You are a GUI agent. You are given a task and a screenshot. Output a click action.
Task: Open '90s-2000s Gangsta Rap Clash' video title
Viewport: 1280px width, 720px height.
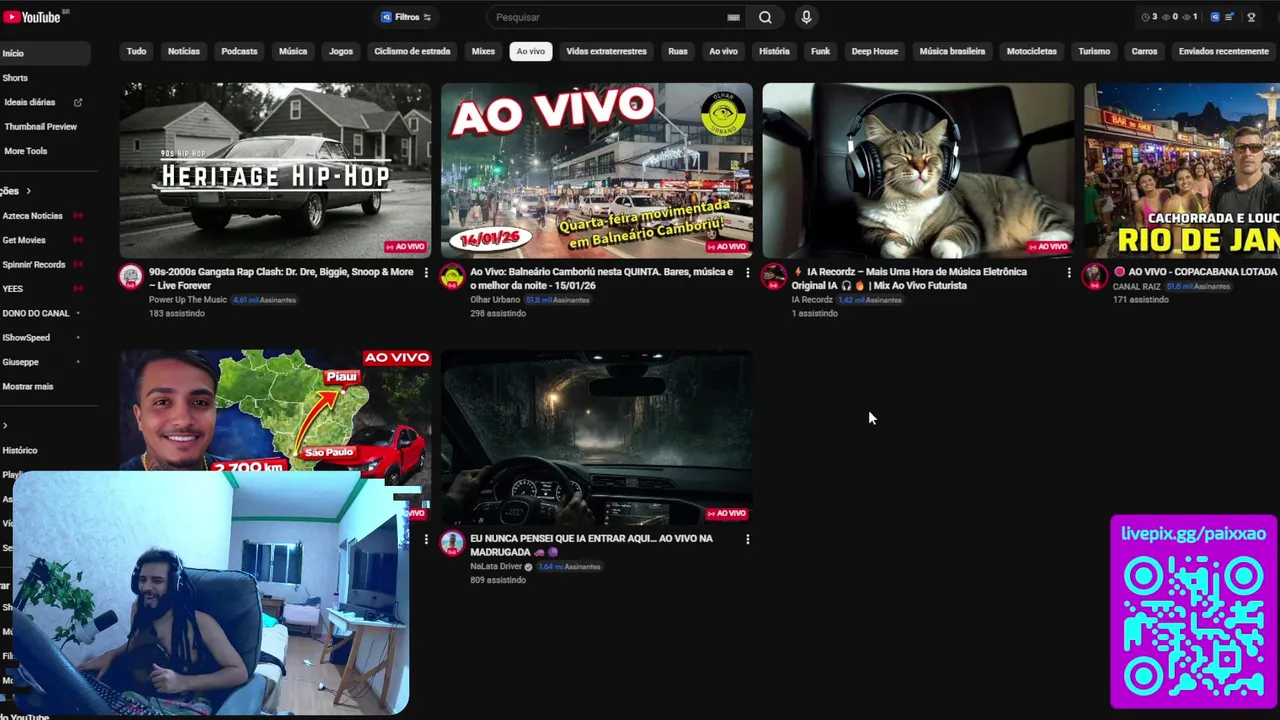[x=281, y=278]
